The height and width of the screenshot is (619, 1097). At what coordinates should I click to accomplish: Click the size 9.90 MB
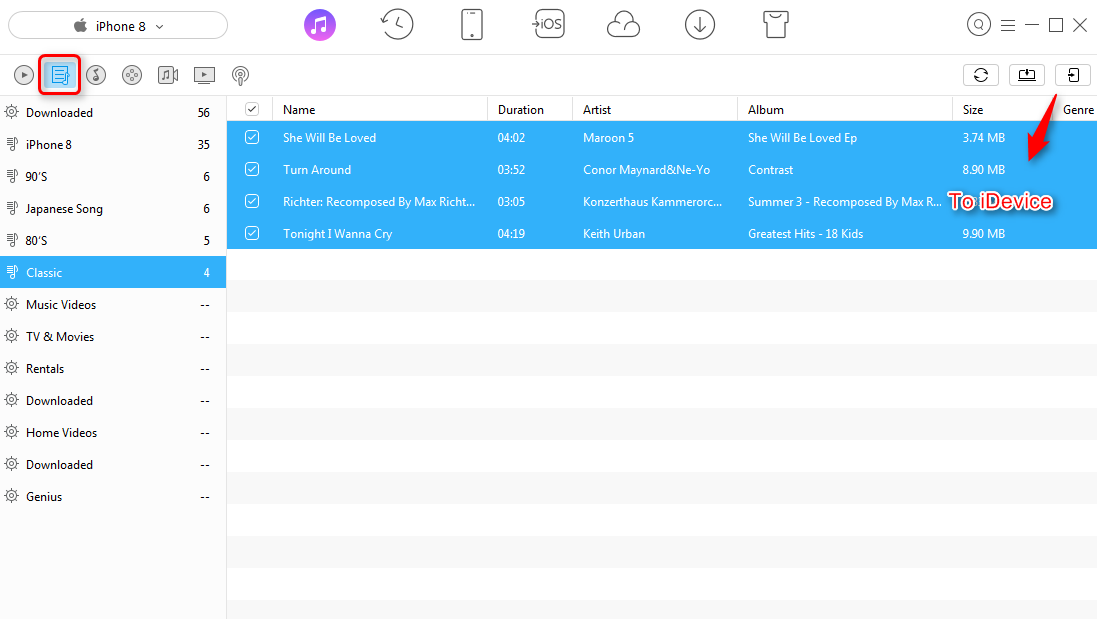click(x=984, y=234)
